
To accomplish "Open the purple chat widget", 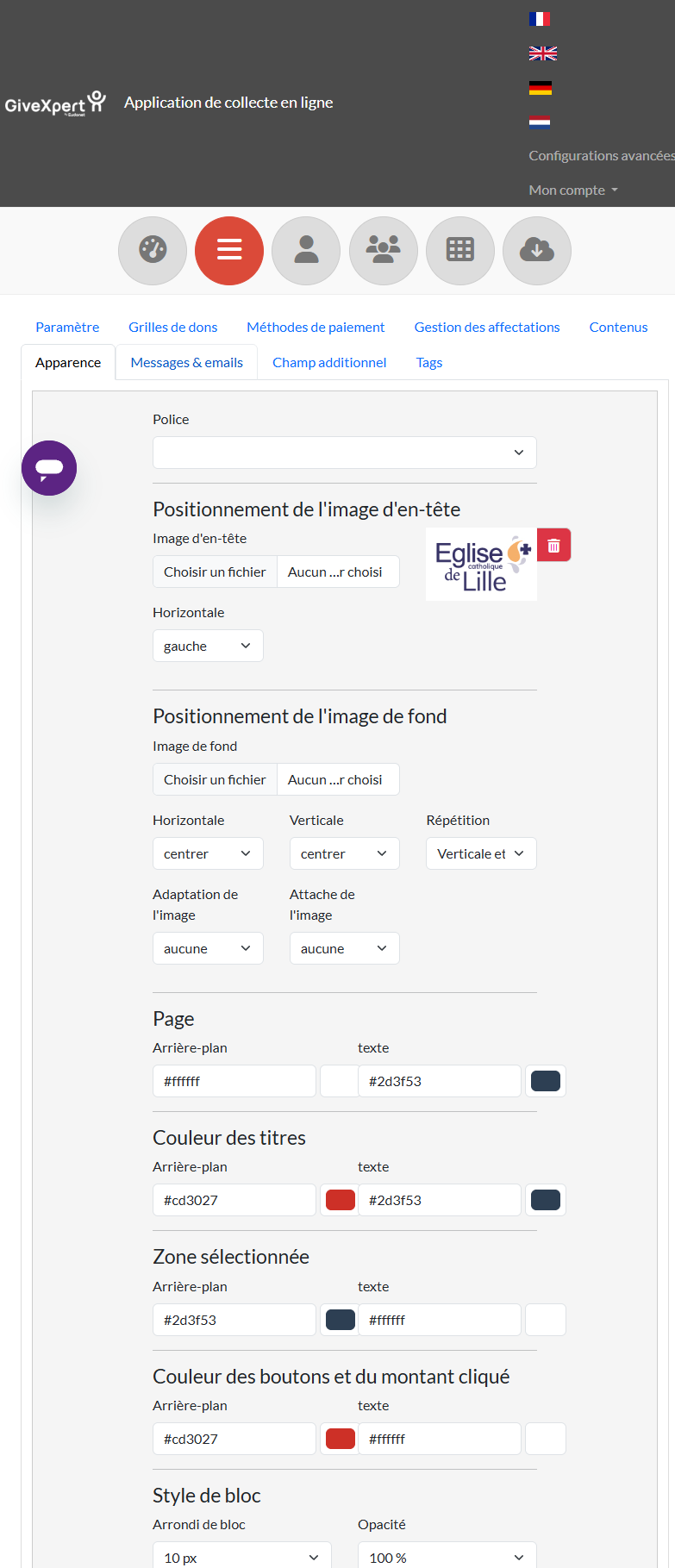I will tap(49, 468).
